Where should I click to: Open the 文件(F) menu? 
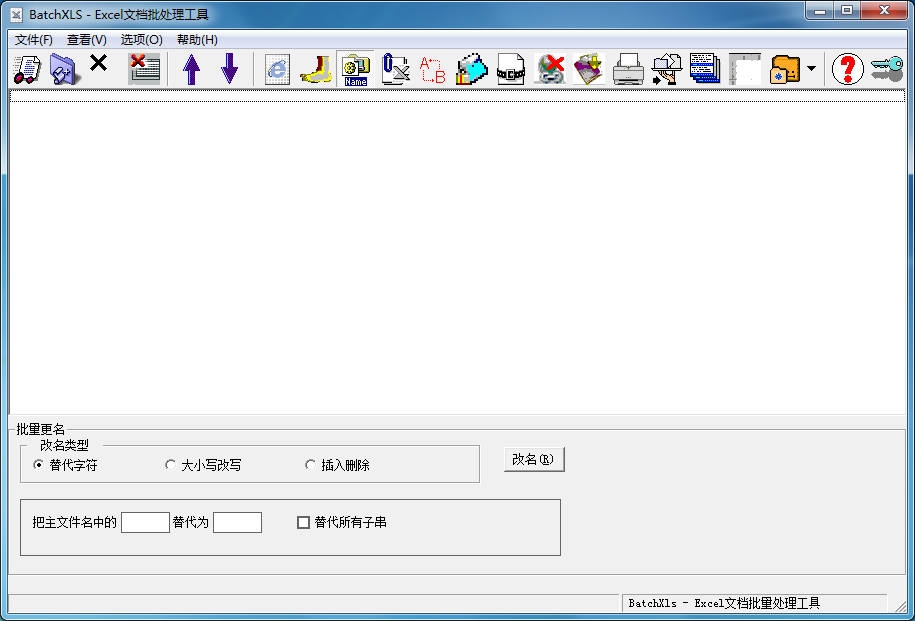click(34, 40)
